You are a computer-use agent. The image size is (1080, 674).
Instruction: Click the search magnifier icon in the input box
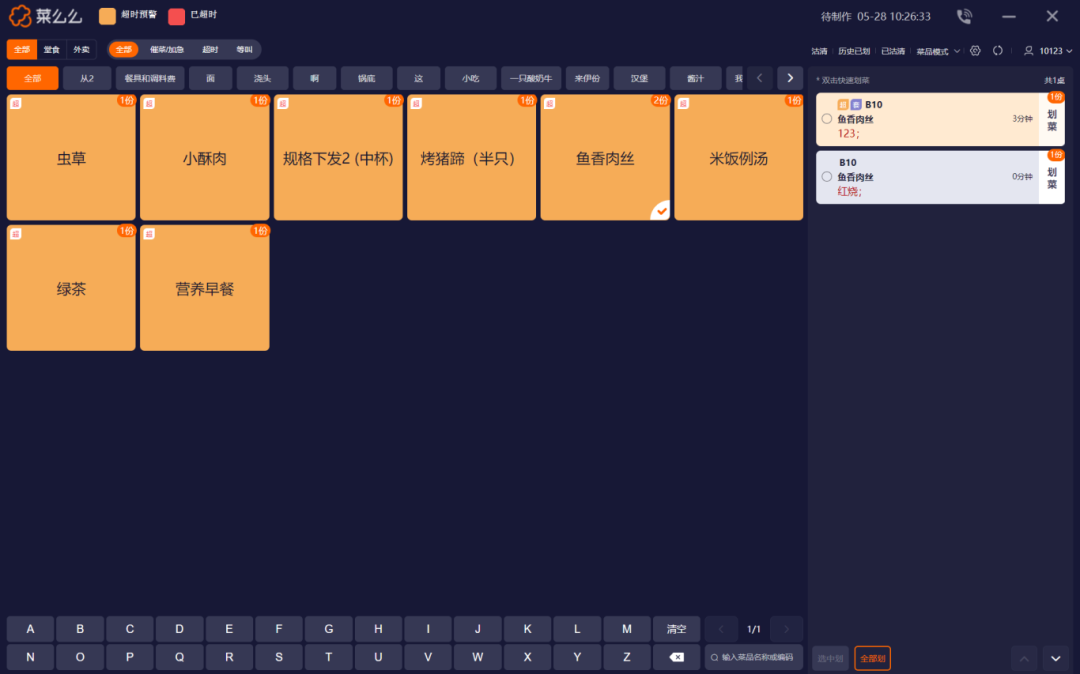pyautogui.click(x=714, y=657)
